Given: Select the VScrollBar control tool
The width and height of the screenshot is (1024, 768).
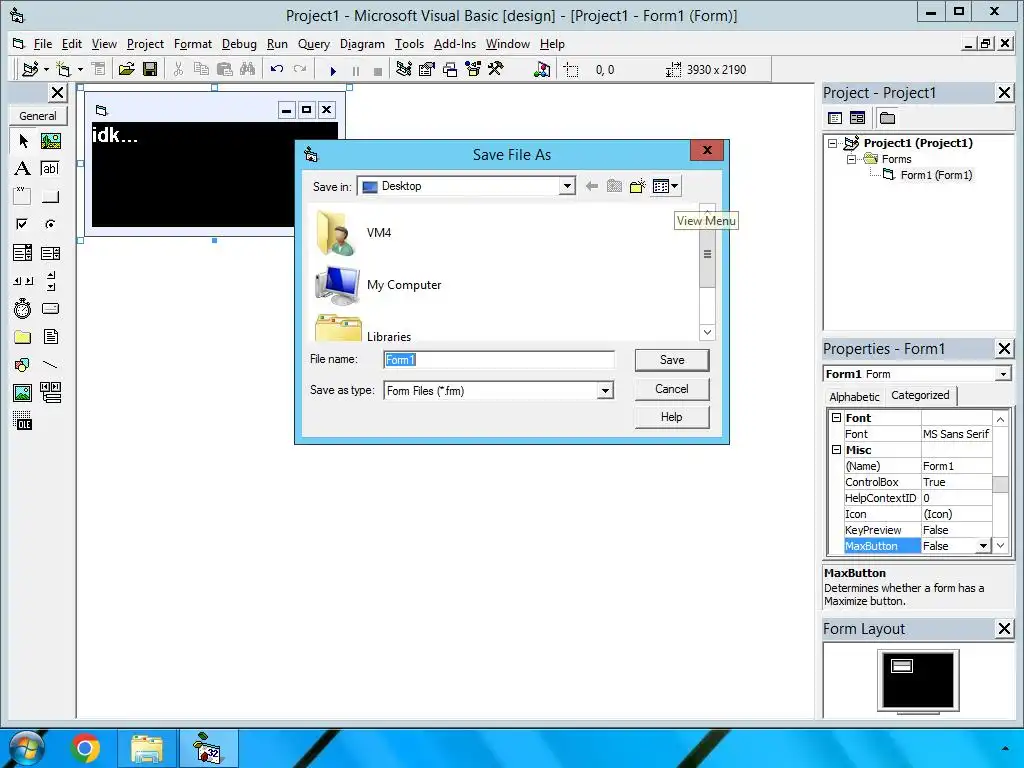Looking at the screenshot, I should coord(50,281).
